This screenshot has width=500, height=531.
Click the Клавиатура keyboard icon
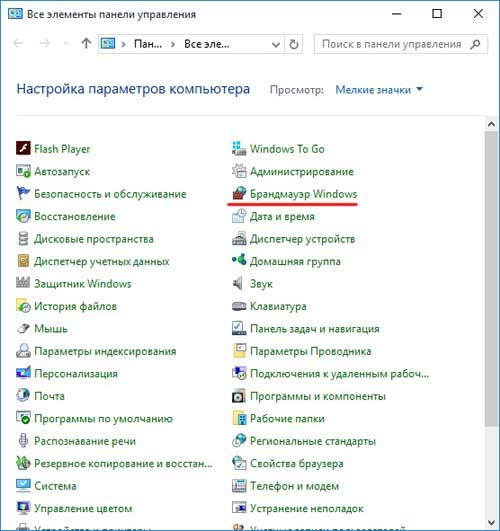click(x=239, y=306)
